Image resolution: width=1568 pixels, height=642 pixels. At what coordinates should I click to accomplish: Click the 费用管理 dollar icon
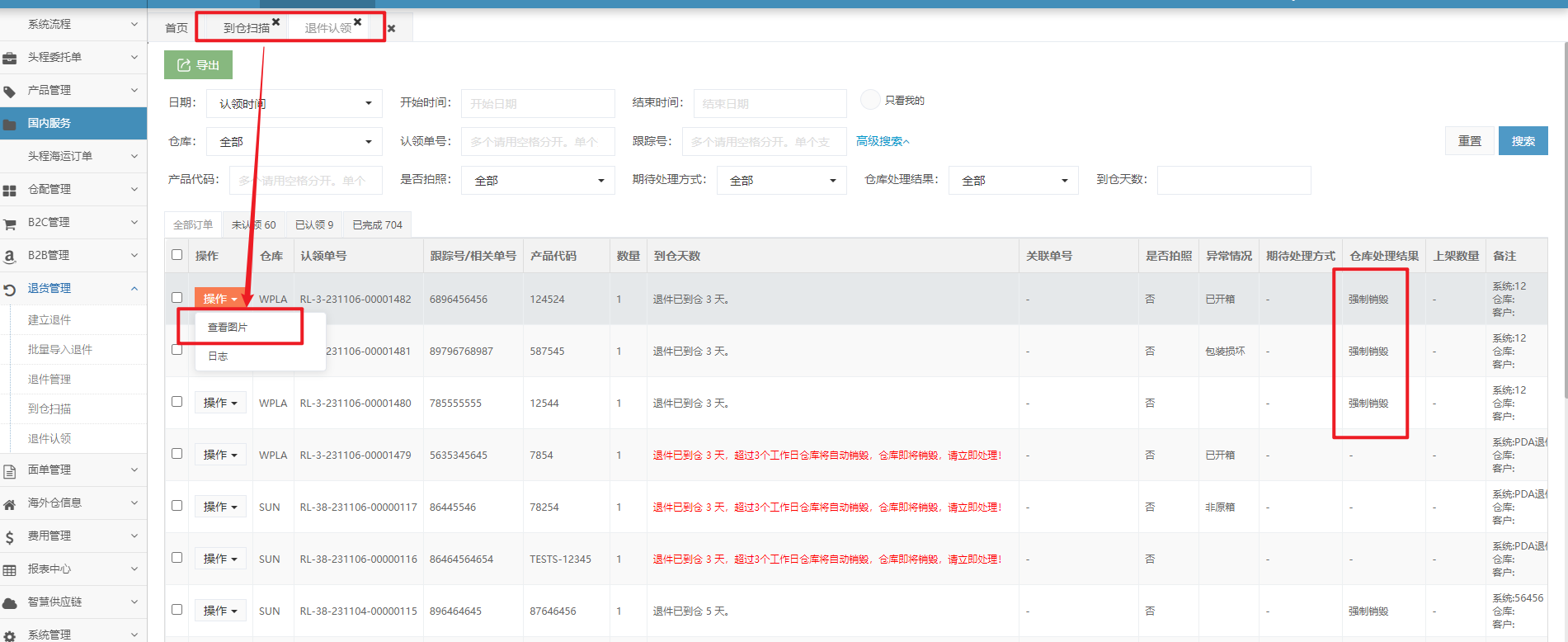pyautogui.click(x=10, y=536)
